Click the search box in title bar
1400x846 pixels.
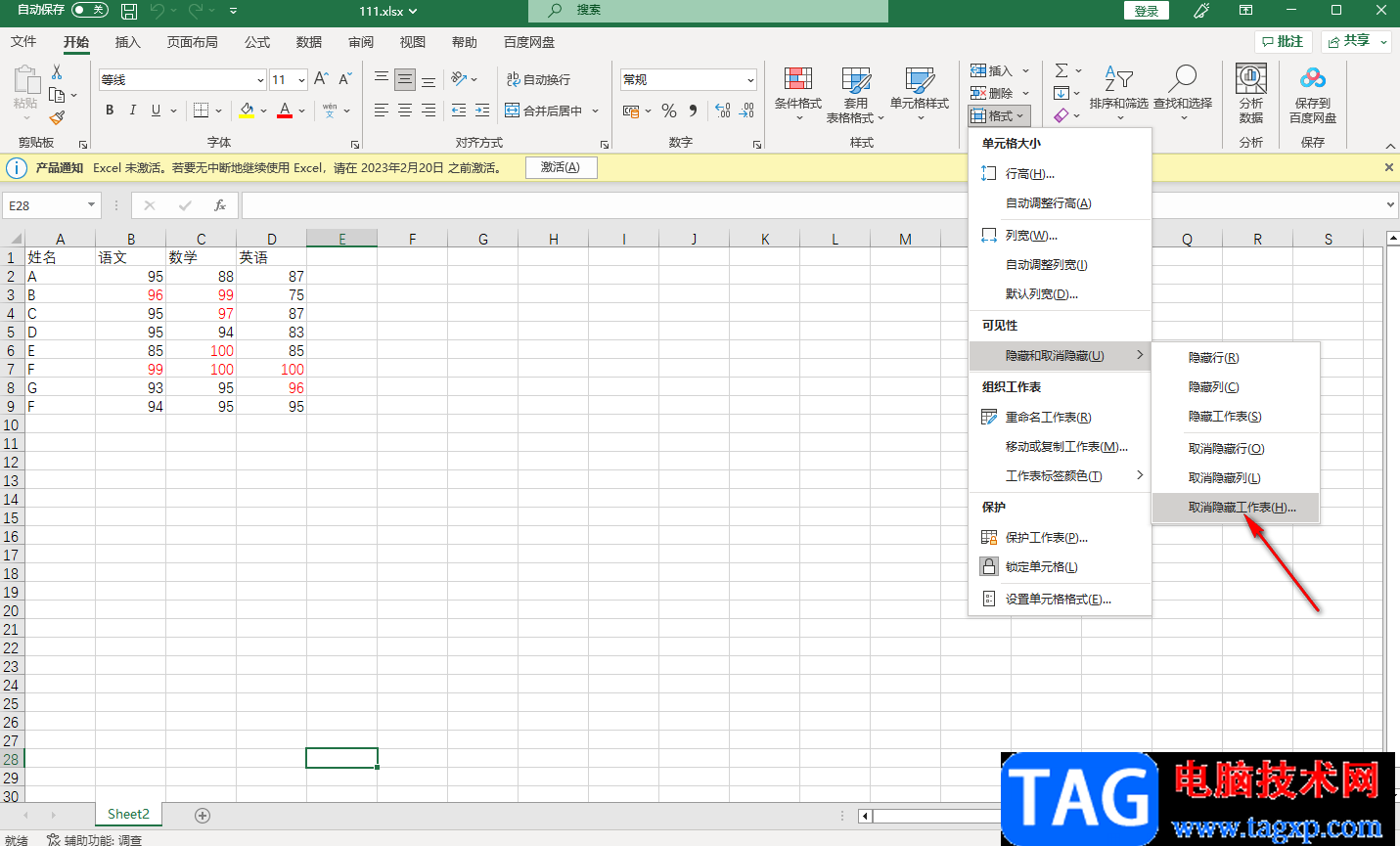[708, 11]
